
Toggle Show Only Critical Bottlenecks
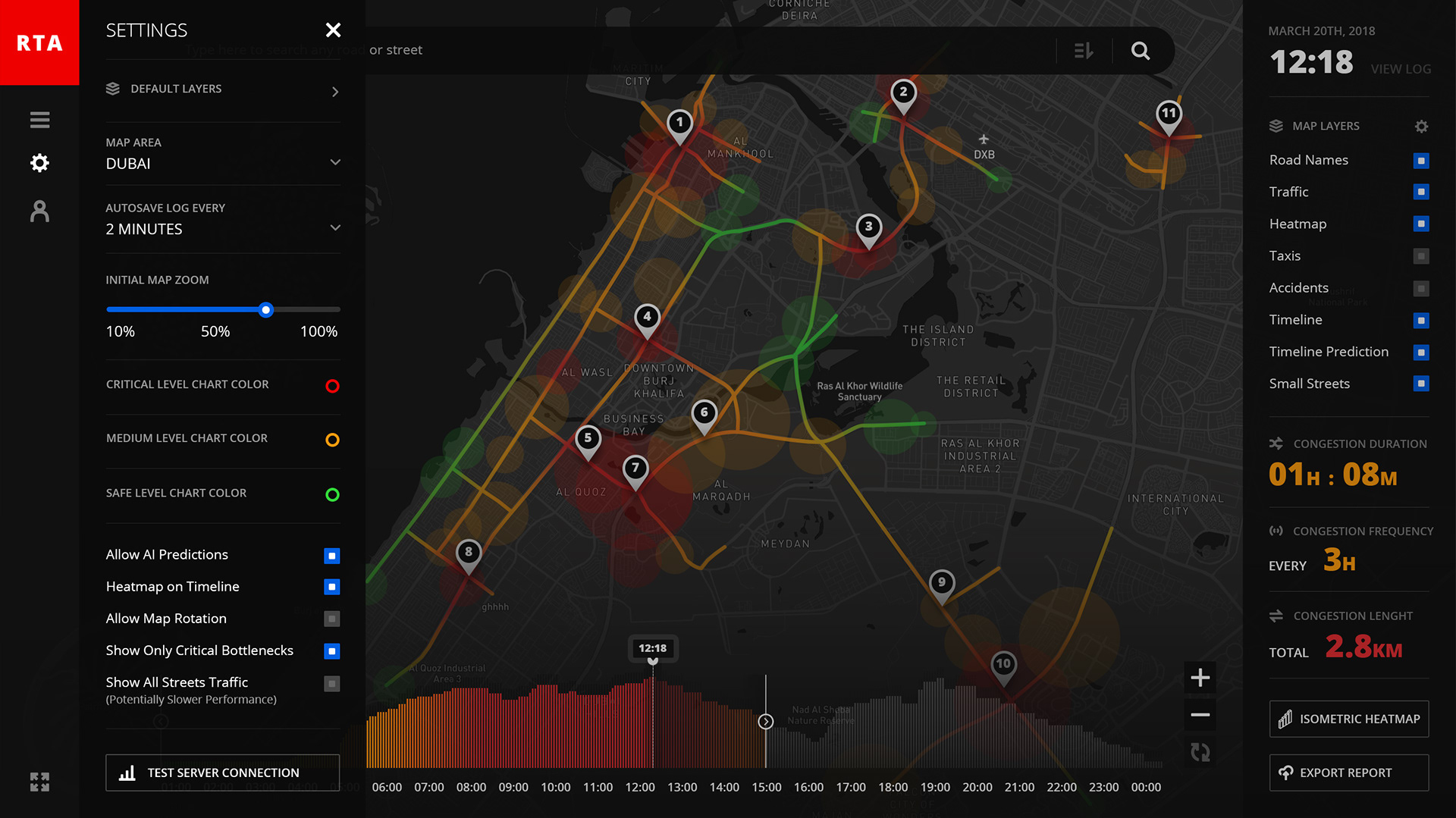(331, 651)
